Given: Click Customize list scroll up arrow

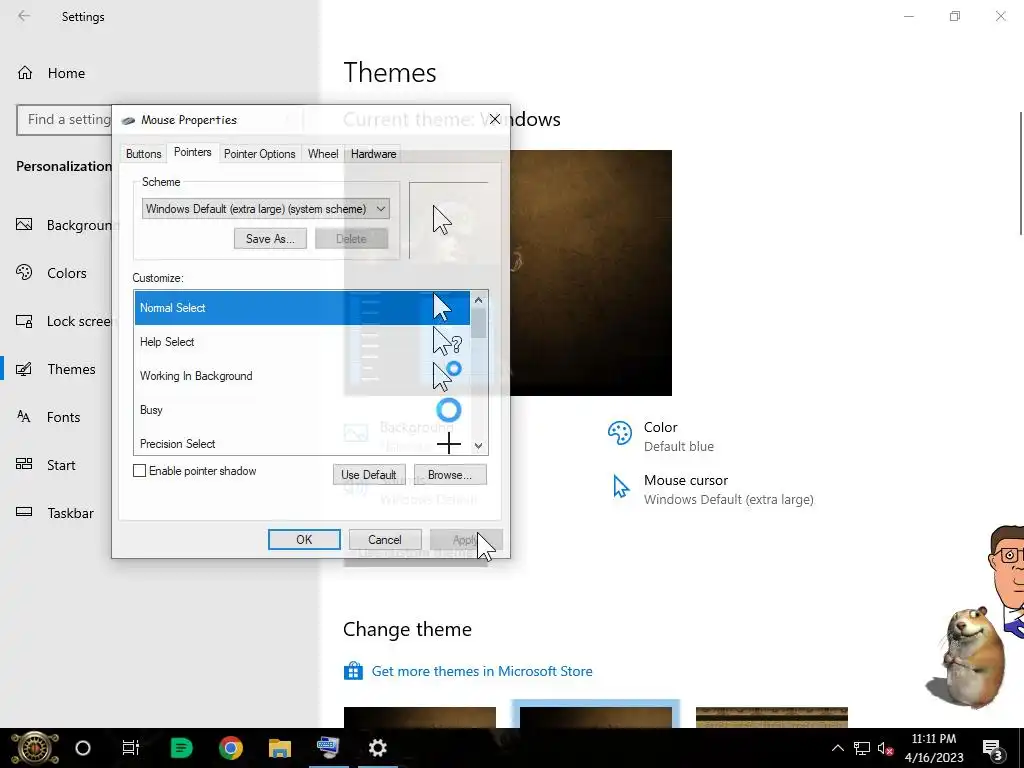Looking at the screenshot, I should coord(479,300).
